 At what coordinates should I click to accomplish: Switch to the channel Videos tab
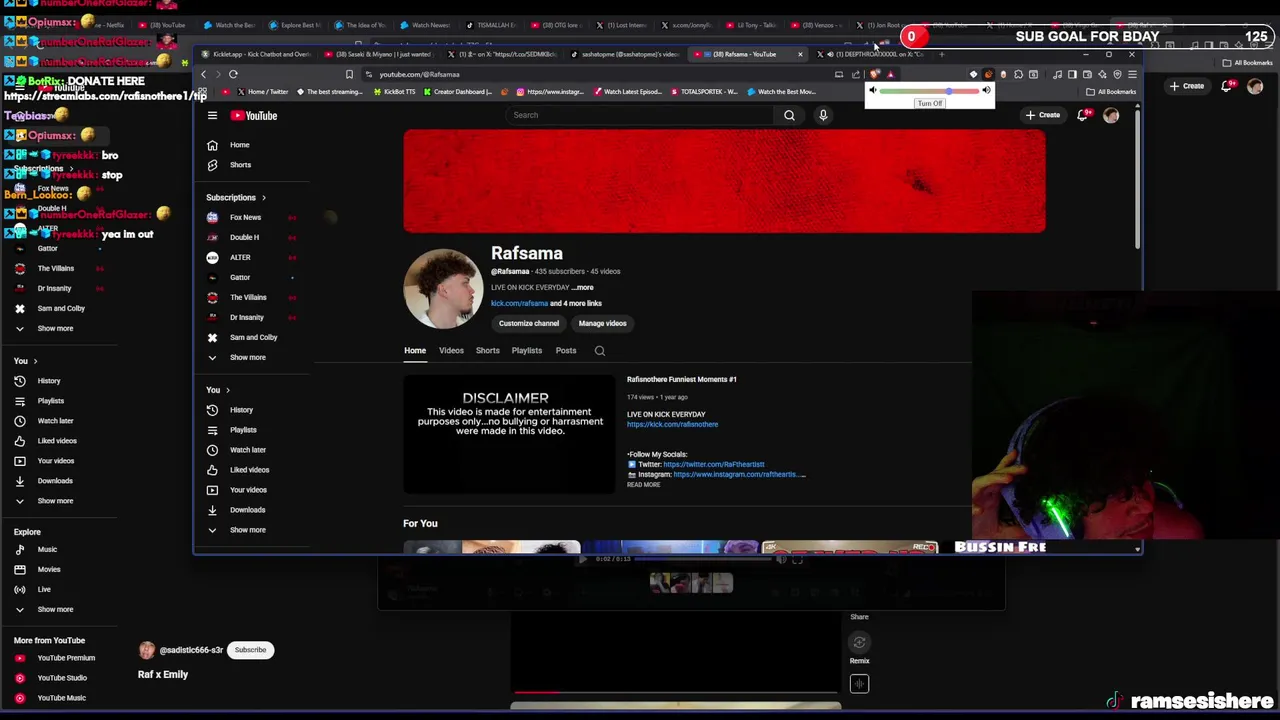451,351
